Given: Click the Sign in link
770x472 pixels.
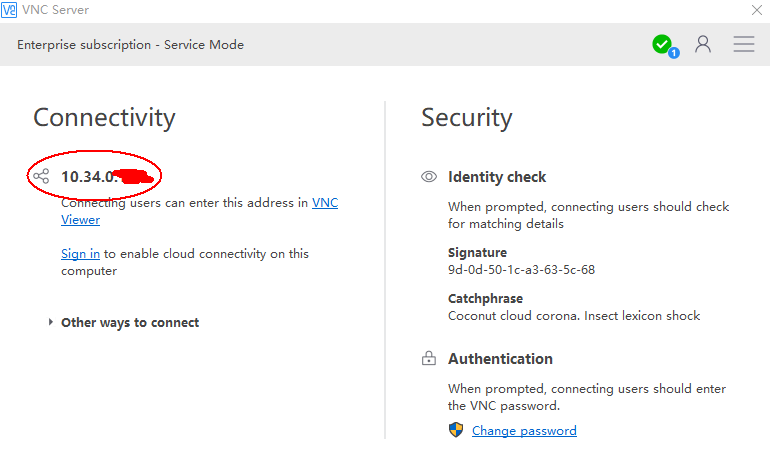Looking at the screenshot, I should (81, 254).
